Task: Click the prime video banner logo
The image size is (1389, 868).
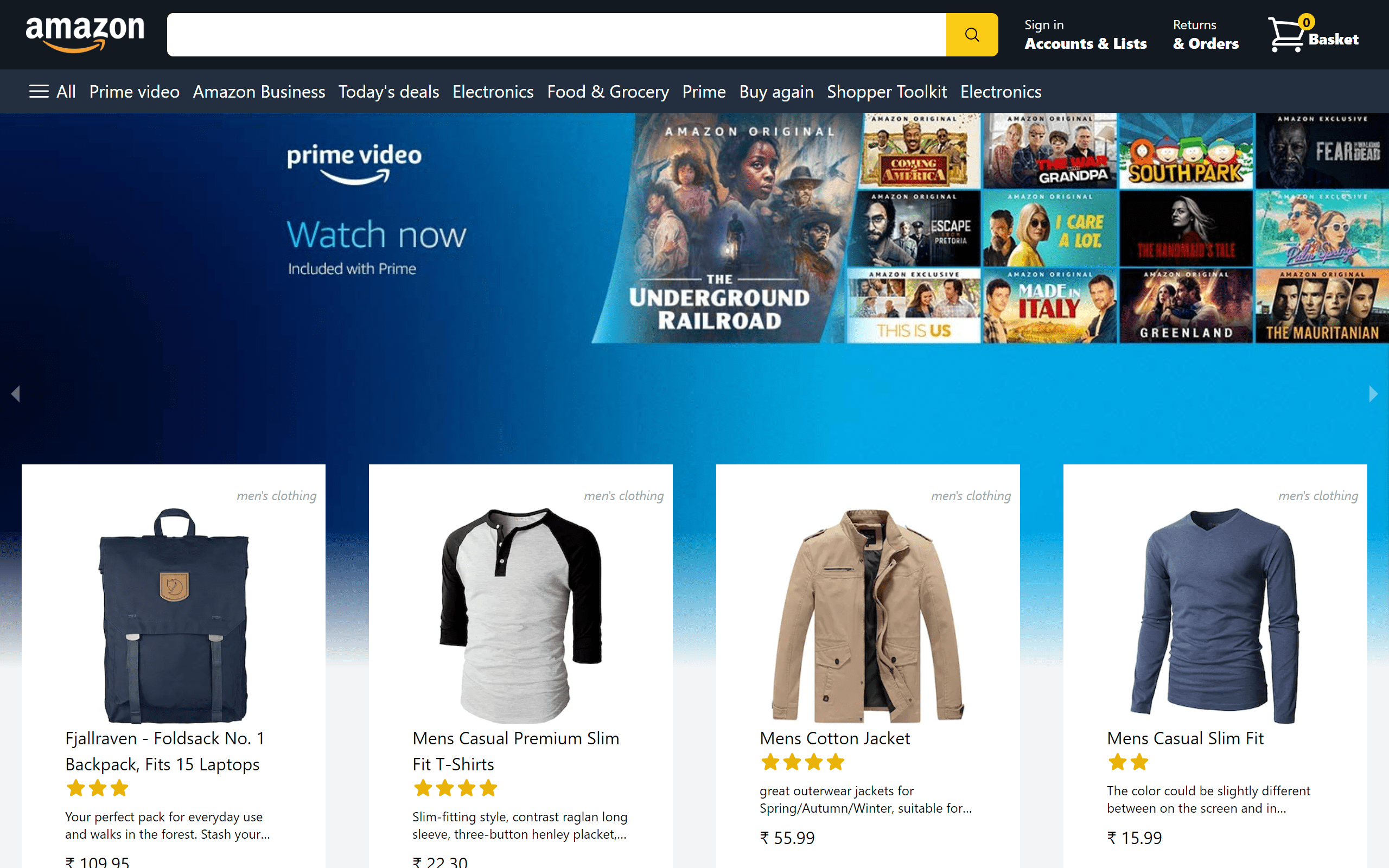Action: click(354, 164)
